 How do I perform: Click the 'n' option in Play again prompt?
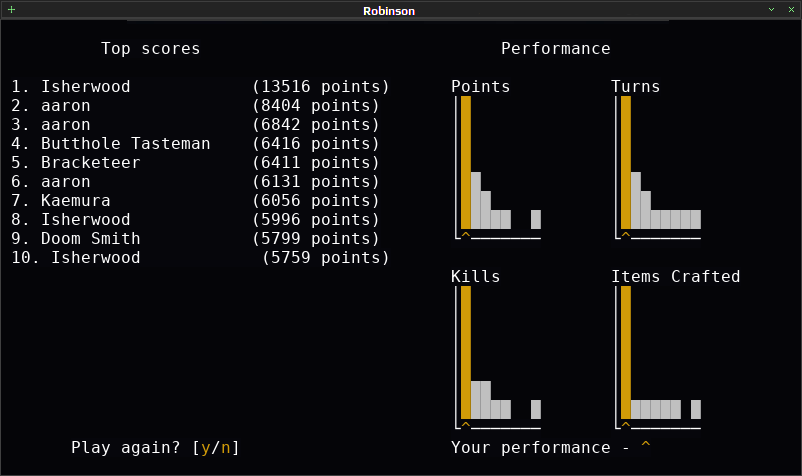point(226,448)
